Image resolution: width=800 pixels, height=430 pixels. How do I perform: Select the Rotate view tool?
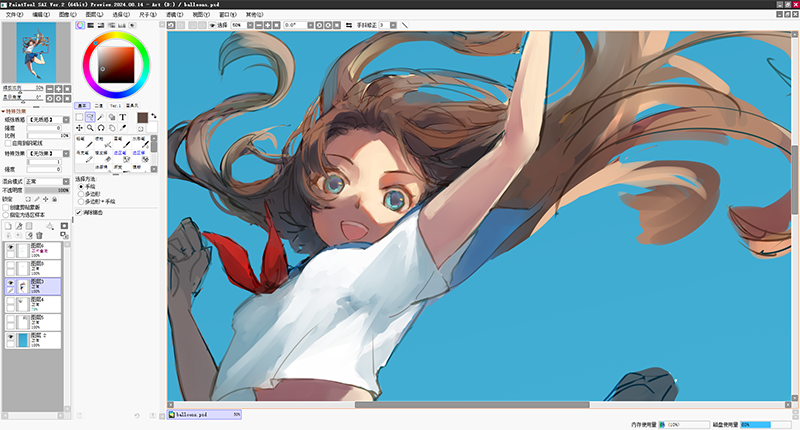pos(101,128)
